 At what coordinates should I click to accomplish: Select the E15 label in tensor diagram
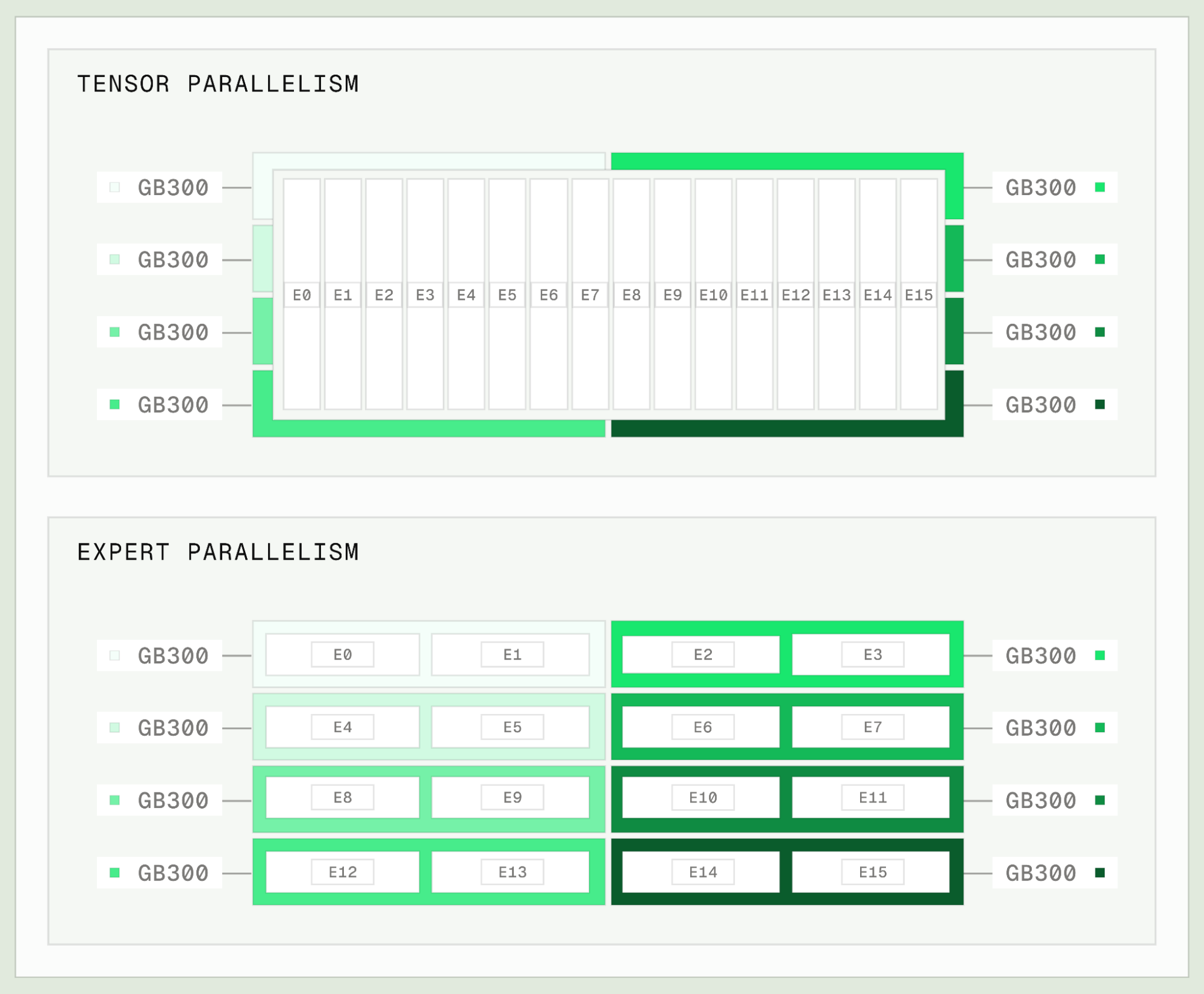point(919,295)
